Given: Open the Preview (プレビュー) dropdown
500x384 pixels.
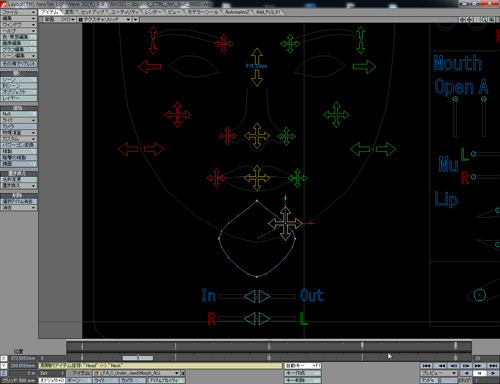Looking at the screenshot, I should tap(439, 373).
